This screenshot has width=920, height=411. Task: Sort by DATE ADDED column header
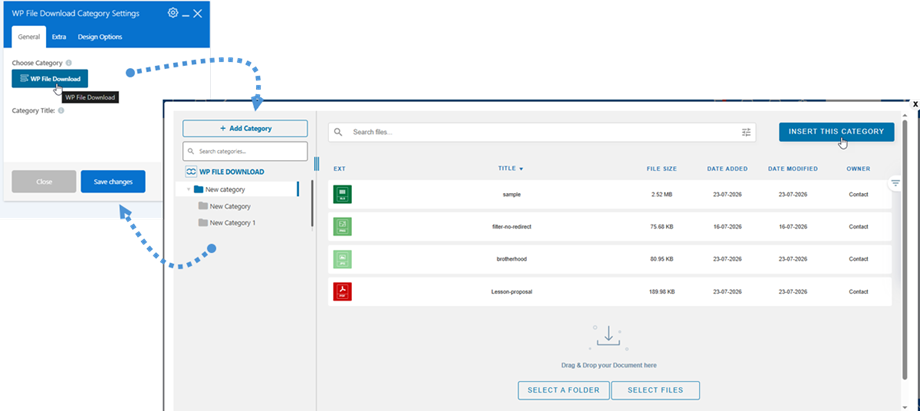pos(727,169)
